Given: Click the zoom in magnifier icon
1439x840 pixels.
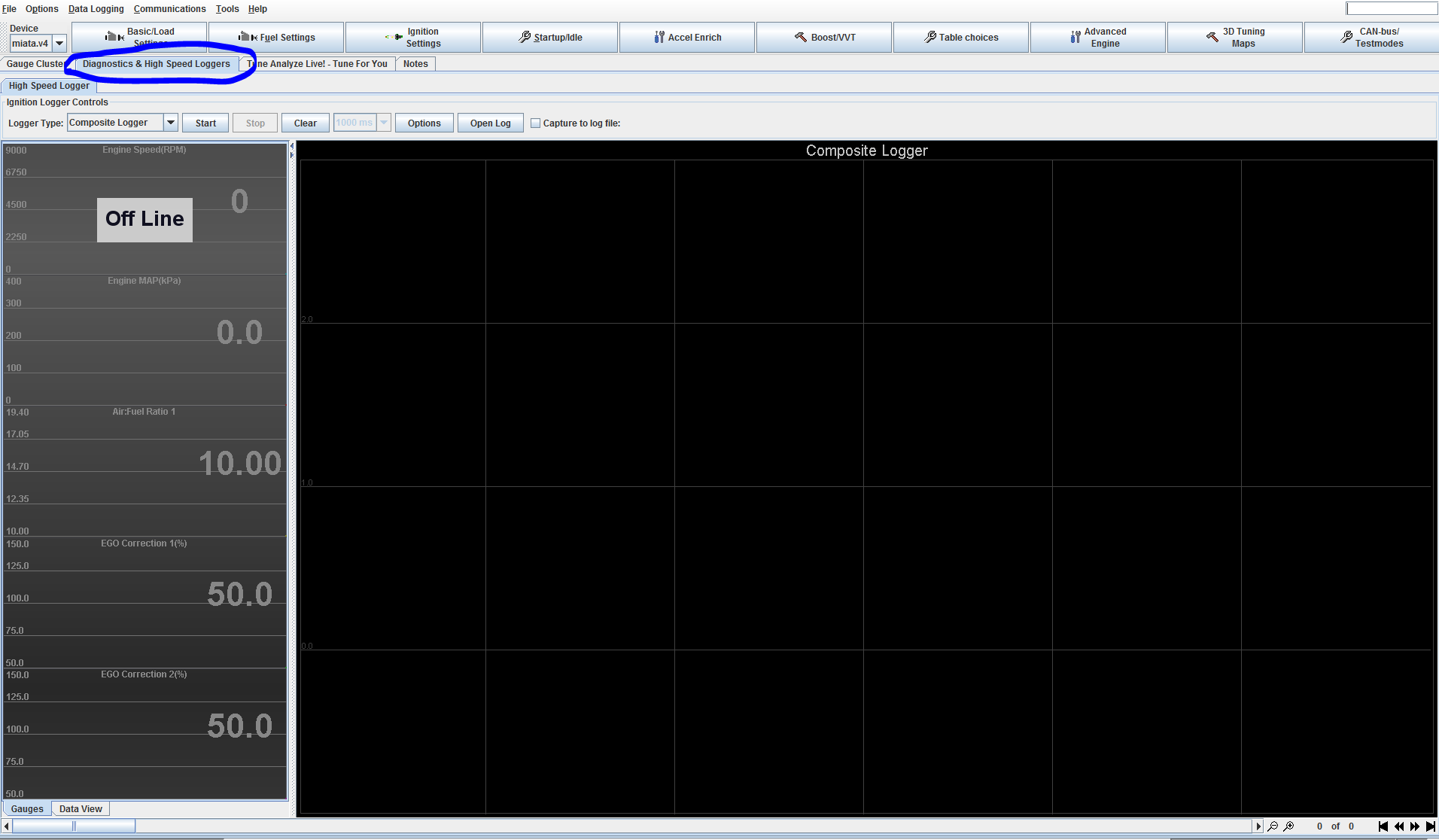Looking at the screenshot, I should coord(1288,826).
